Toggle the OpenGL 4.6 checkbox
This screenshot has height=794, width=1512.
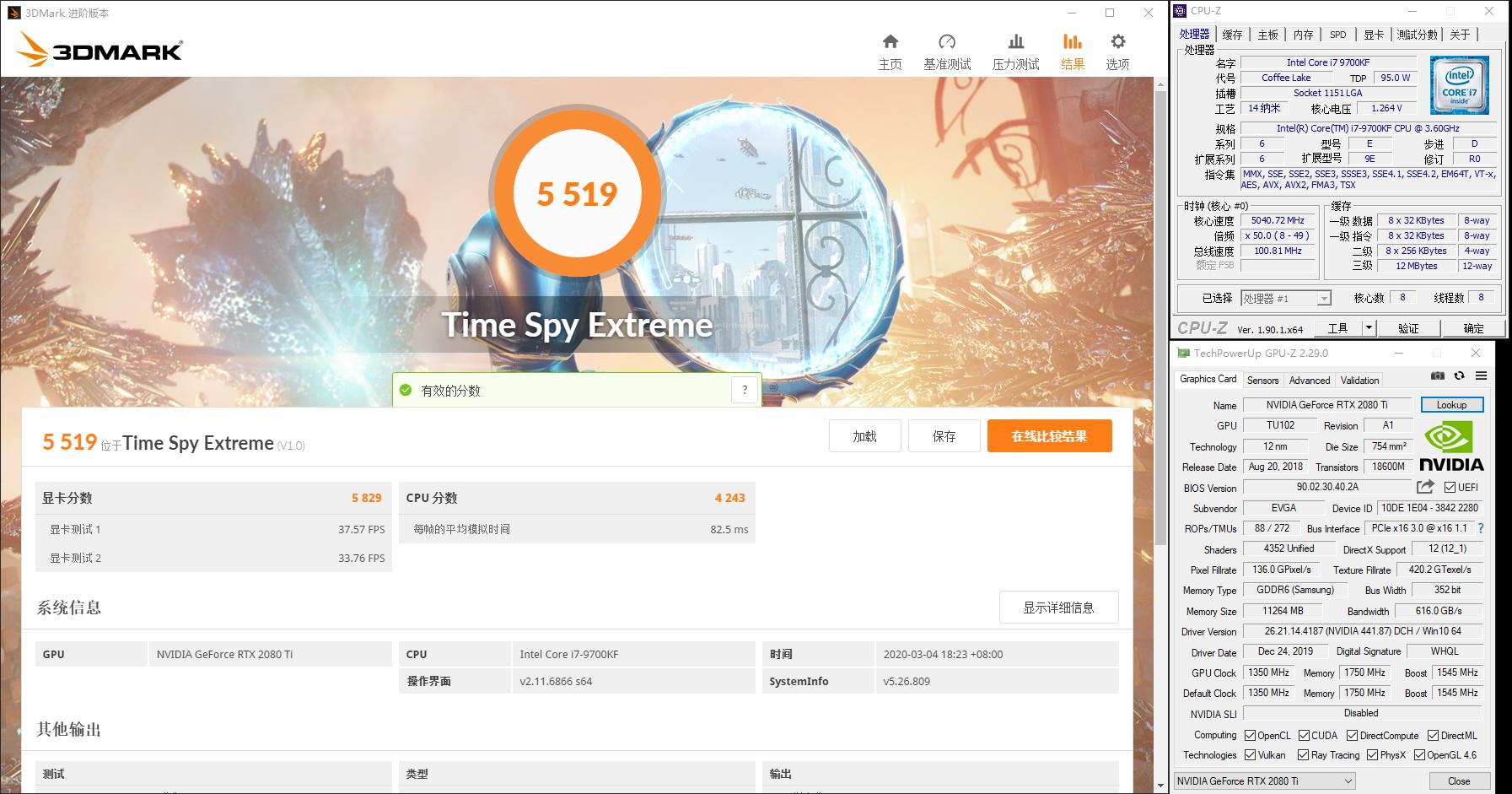click(1419, 755)
